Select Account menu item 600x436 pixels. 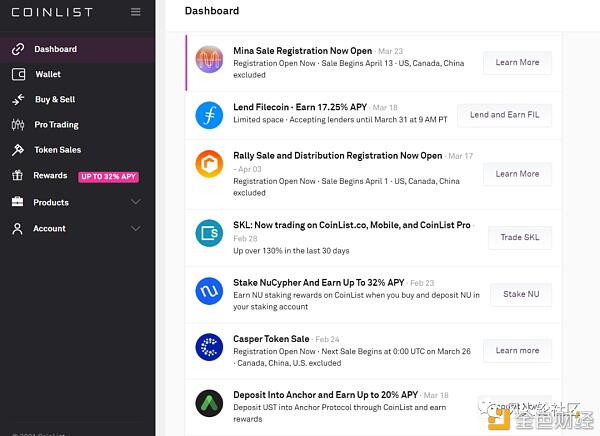click(x=49, y=229)
